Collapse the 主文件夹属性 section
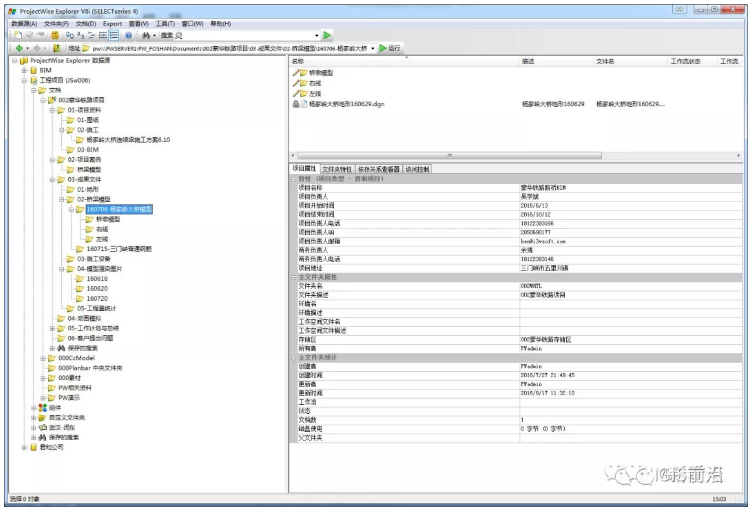The width and height of the screenshot is (751, 515). point(294,277)
